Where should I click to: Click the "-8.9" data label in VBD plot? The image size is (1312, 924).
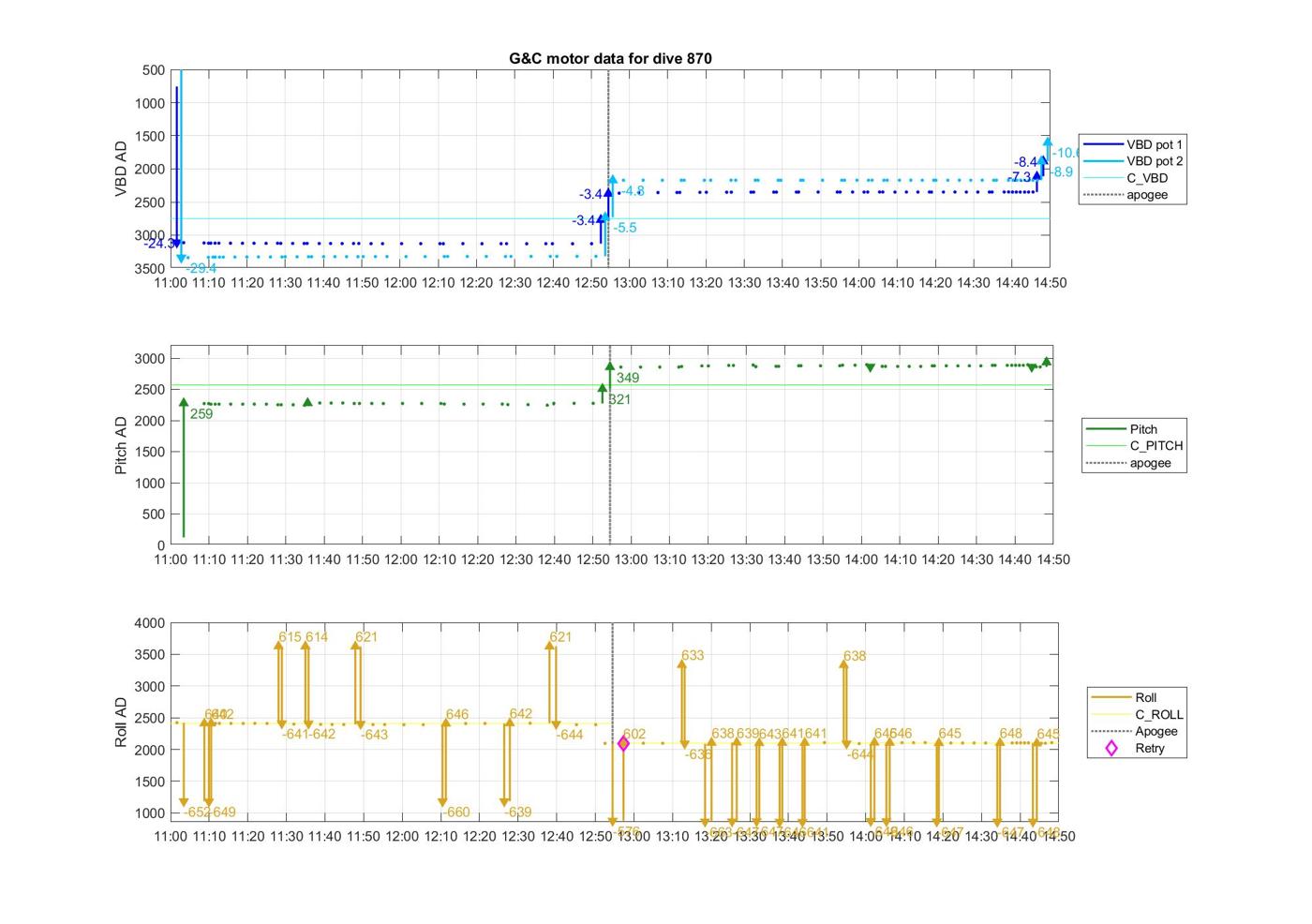[x=1061, y=171]
